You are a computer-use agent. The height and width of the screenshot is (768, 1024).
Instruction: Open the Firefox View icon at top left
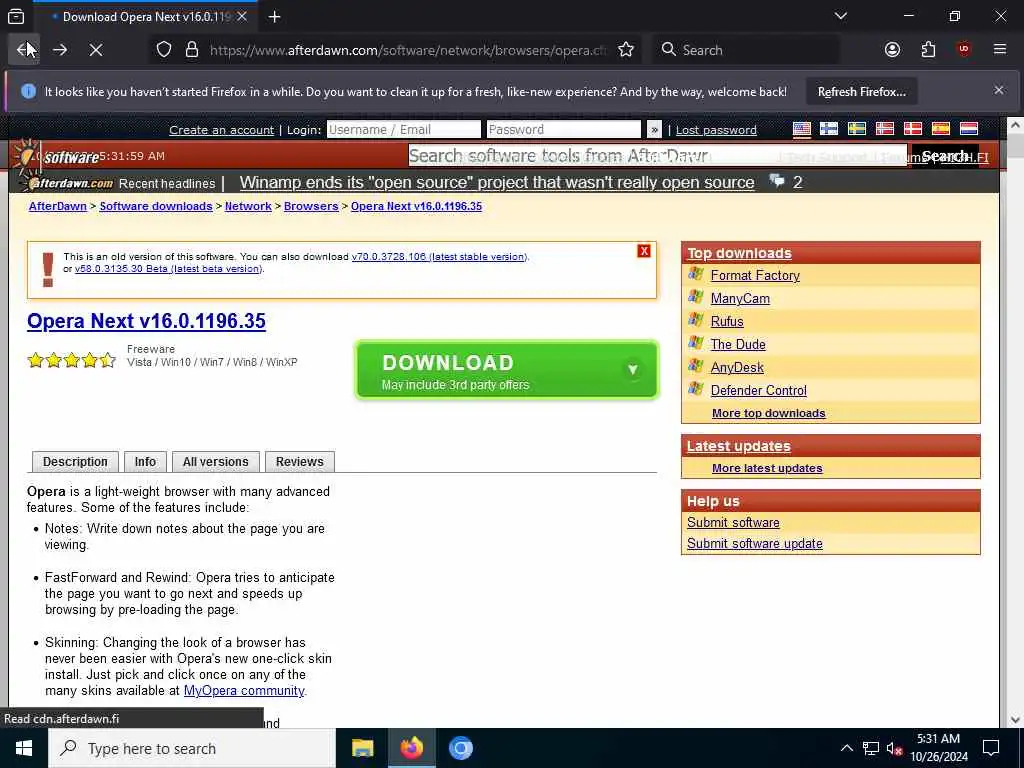[16, 16]
